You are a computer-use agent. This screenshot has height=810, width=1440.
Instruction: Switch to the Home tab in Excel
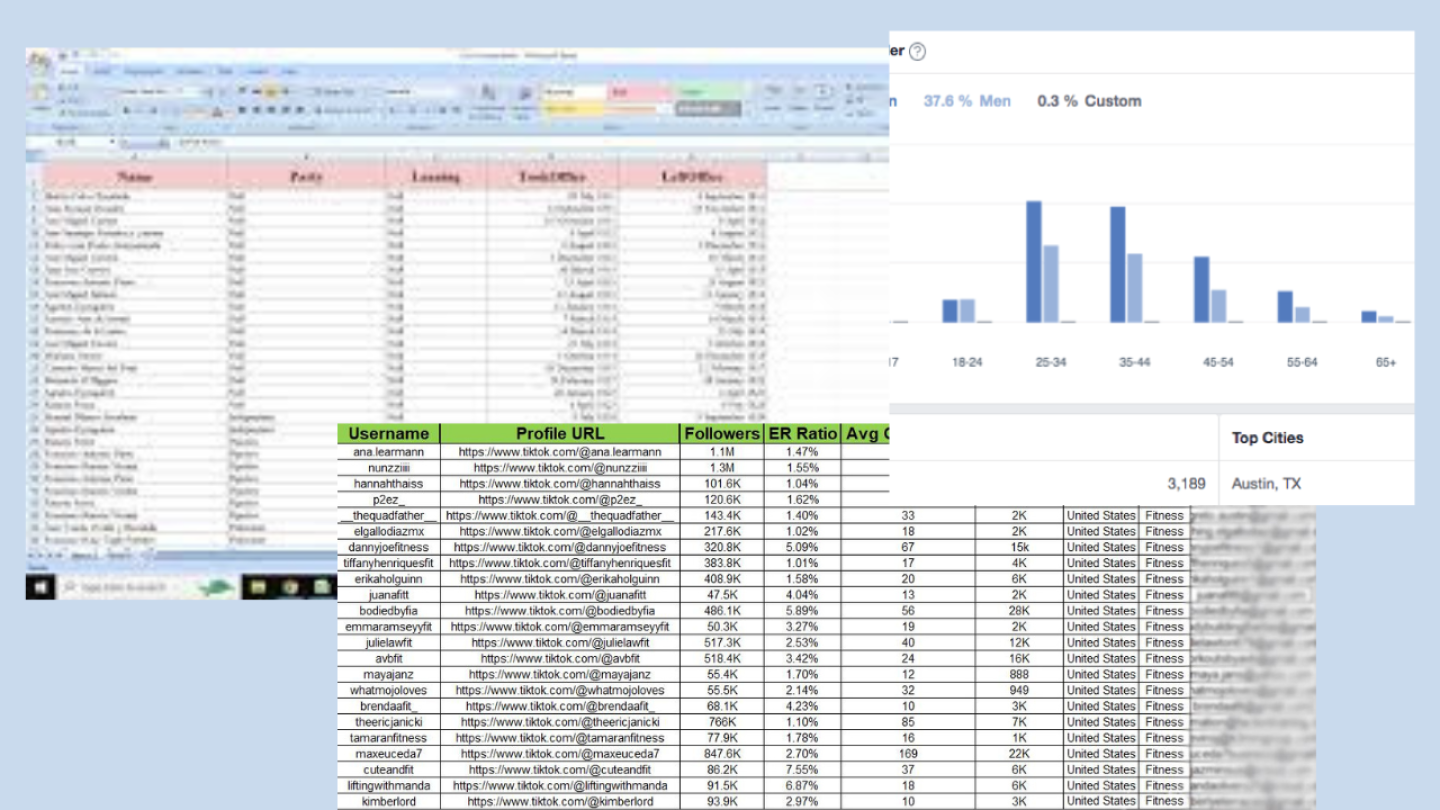pos(69,72)
